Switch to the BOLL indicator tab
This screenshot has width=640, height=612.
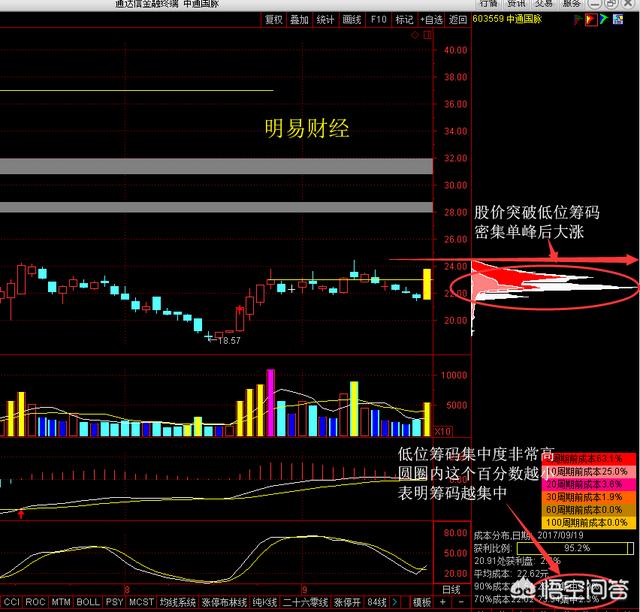(x=88, y=602)
